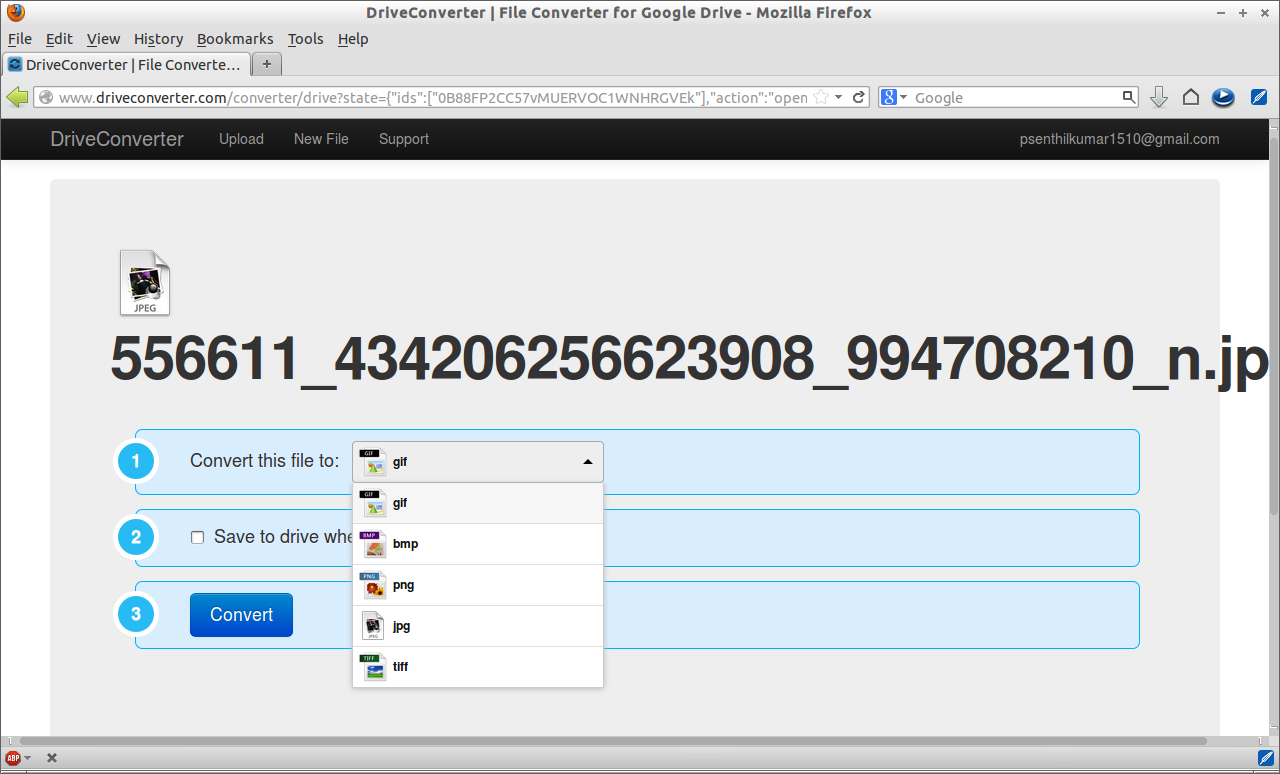Open the Edit menu
This screenshot has width=1280, height=774.
(59, 39)
